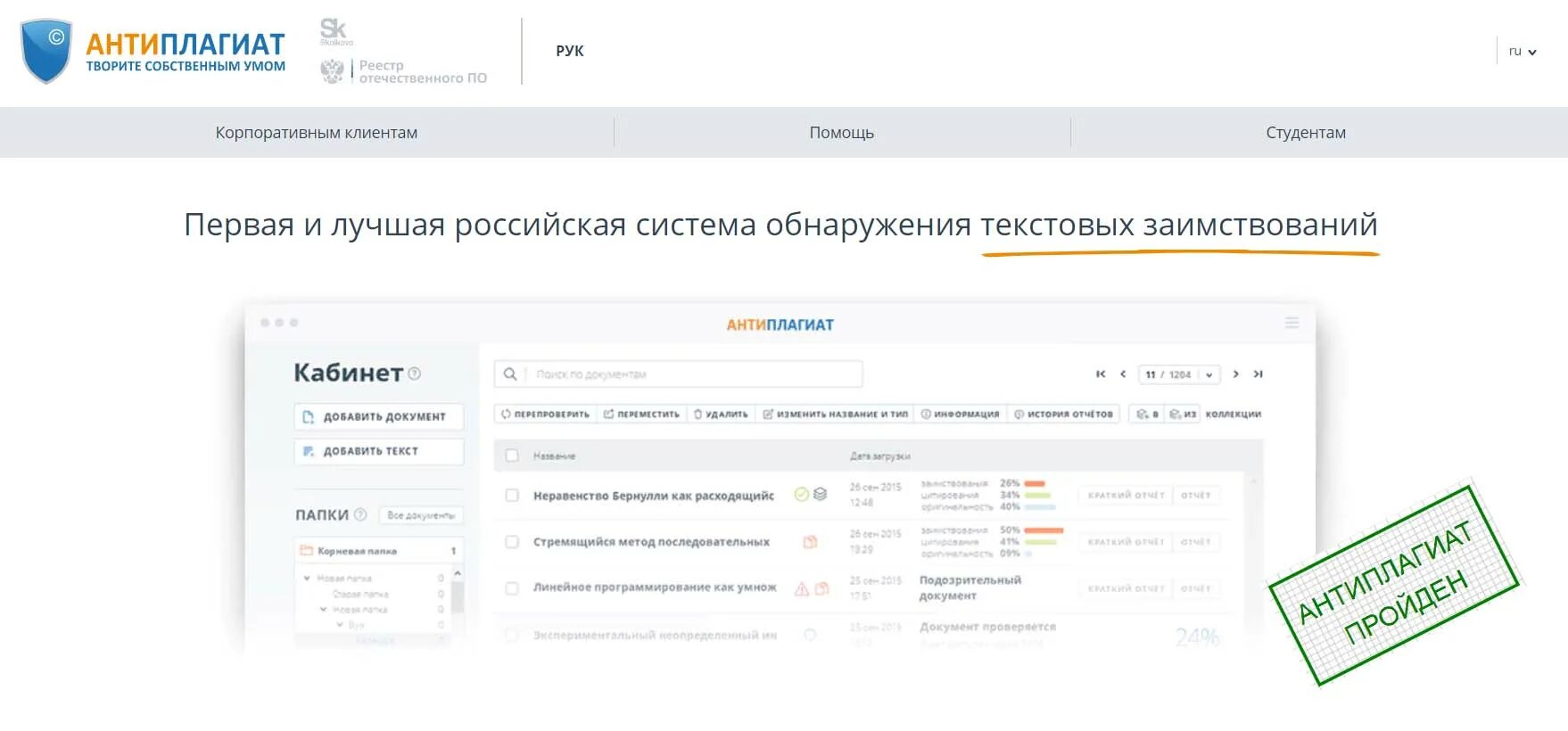Click the Информация toolbar button

pyautogui.click(x=960, y=414)
